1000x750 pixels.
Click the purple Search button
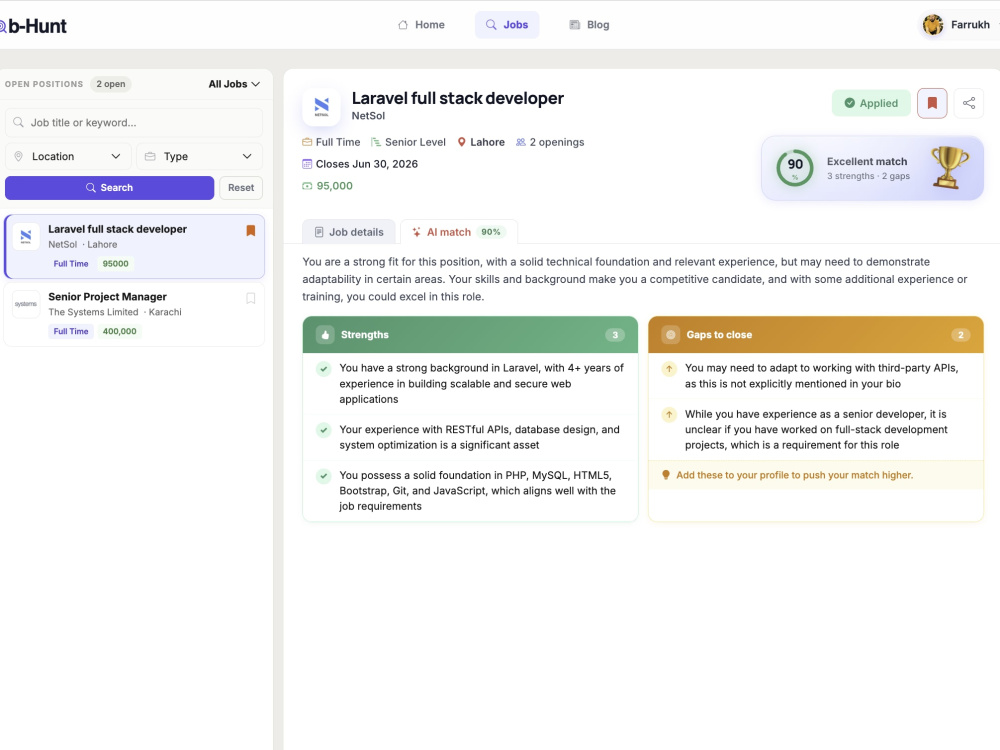[x=110, y=188]
